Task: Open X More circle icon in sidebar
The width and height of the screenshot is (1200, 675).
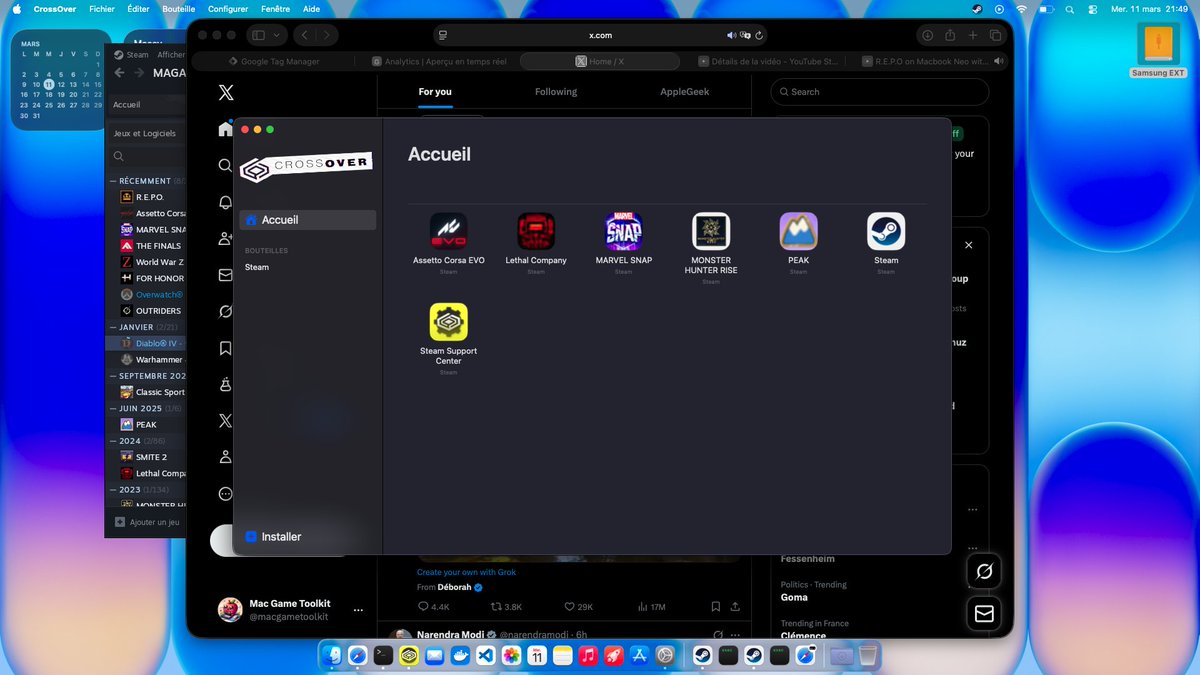Action: point(226,494)
